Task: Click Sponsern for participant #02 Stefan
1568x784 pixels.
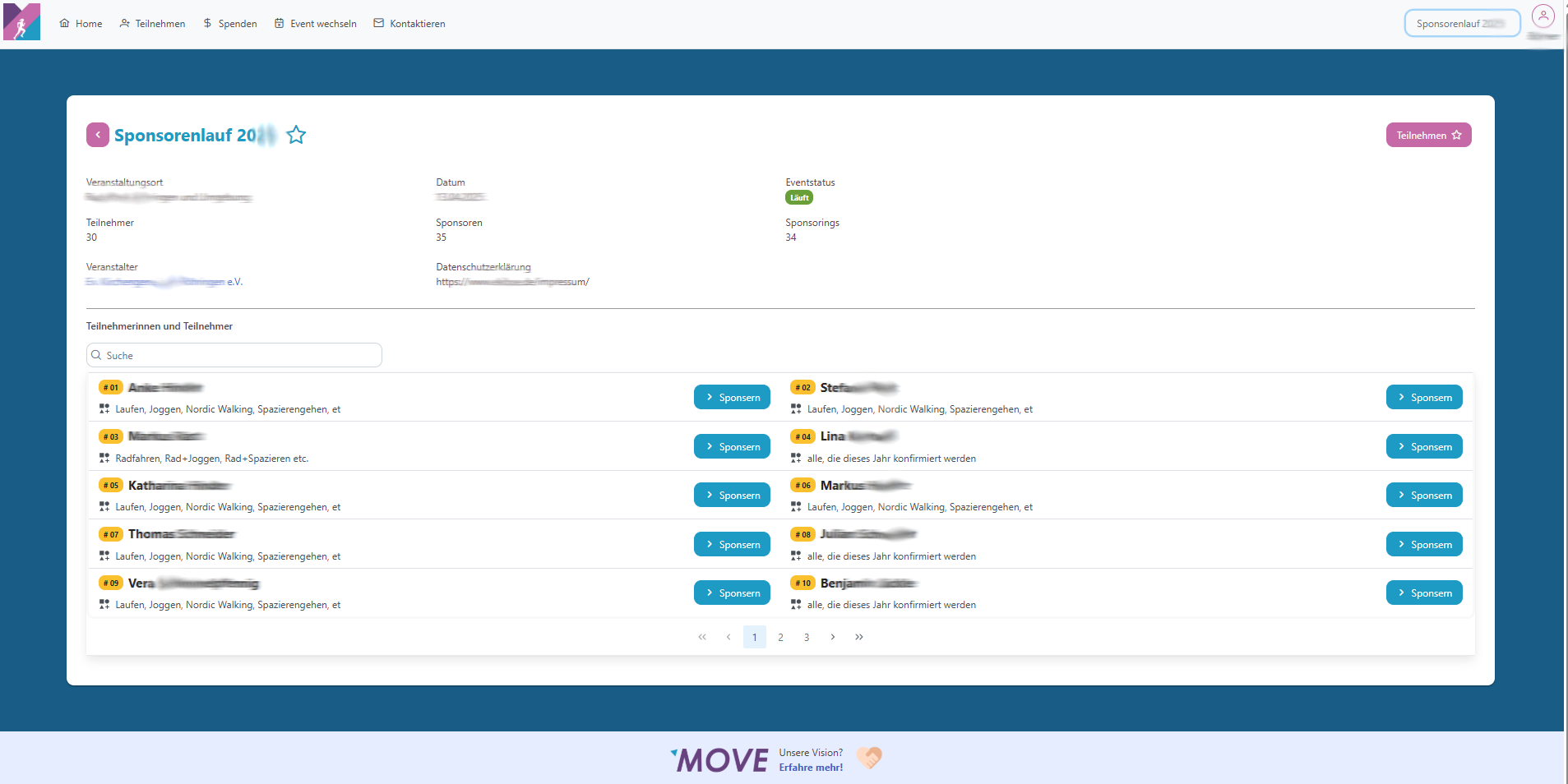Action: click(1424, 397)
